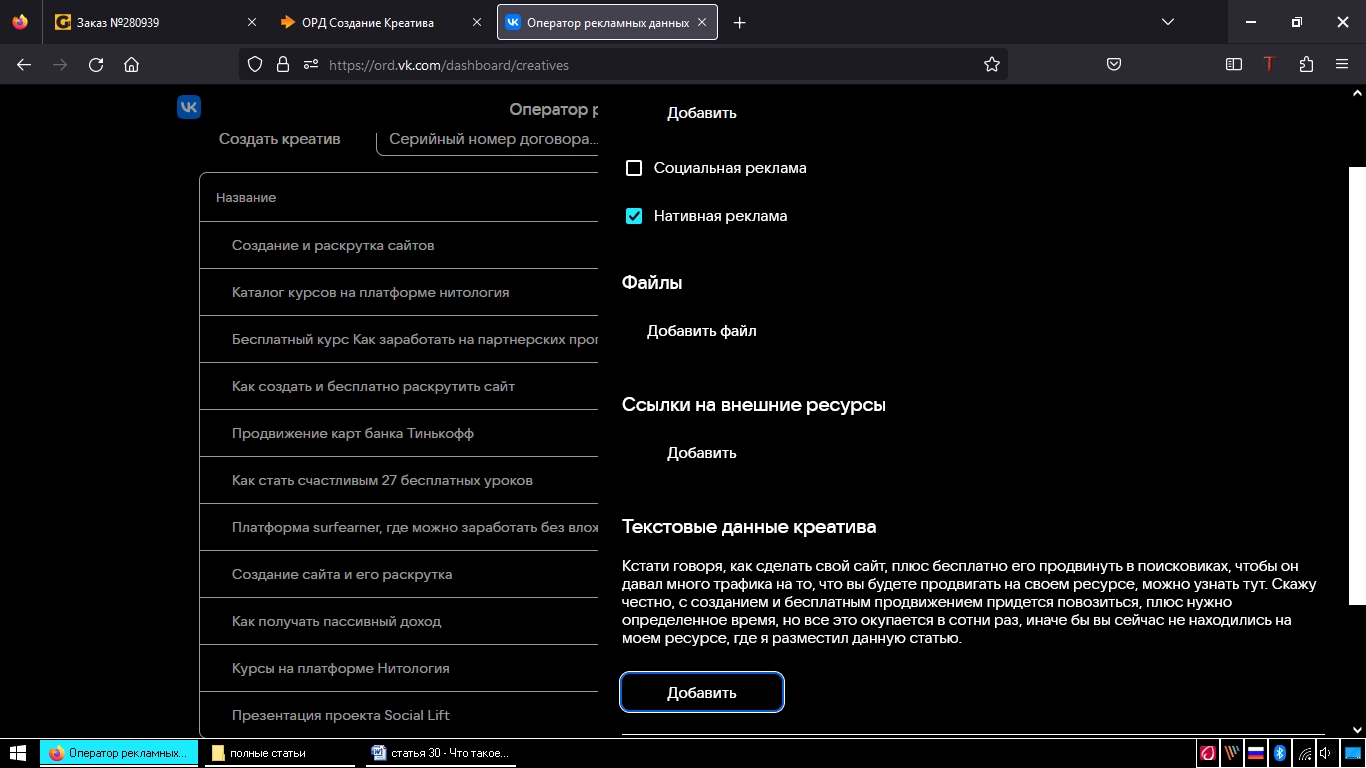Click the red swirl tray icon
The height and width of the screenshot is (768, 1366).
click(1208, 753)
